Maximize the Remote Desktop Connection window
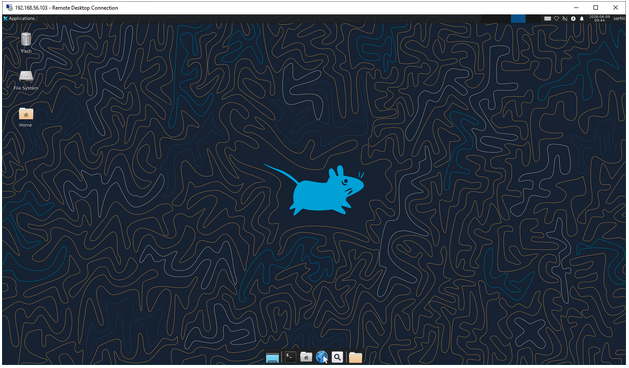The width and height of the screenshot is (629, 368). coord(596,8)
